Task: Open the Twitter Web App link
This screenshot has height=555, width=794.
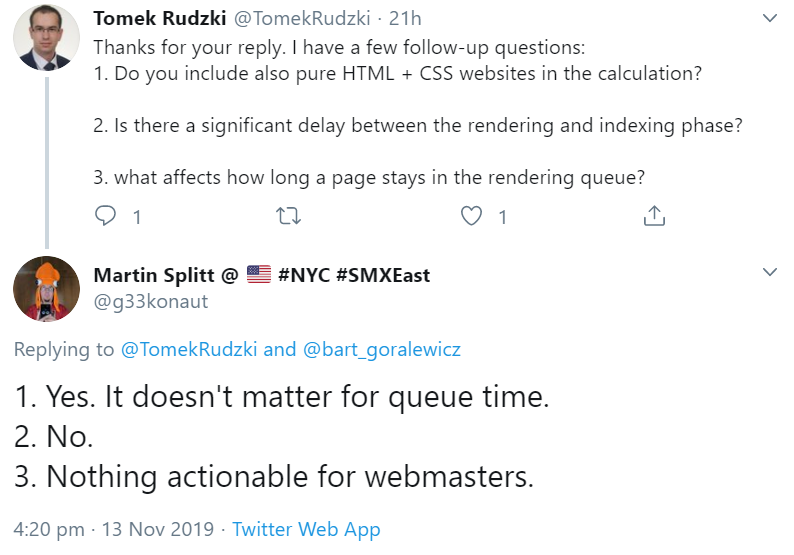Action: pyautogui.click(x=306, y=529)
